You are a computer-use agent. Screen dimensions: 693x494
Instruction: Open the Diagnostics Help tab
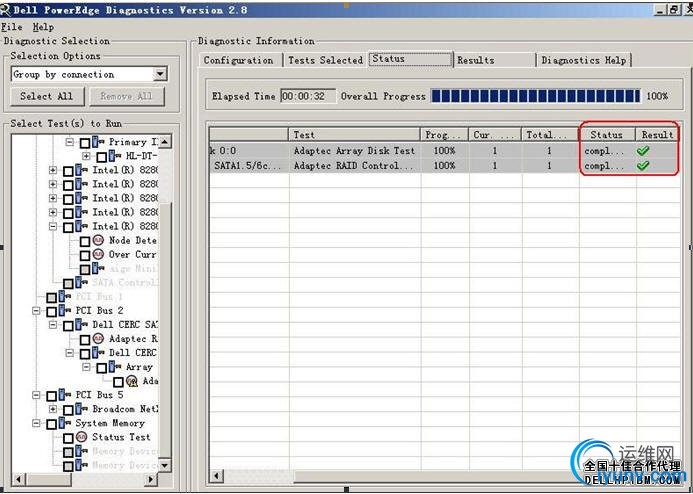click(584, 61)
